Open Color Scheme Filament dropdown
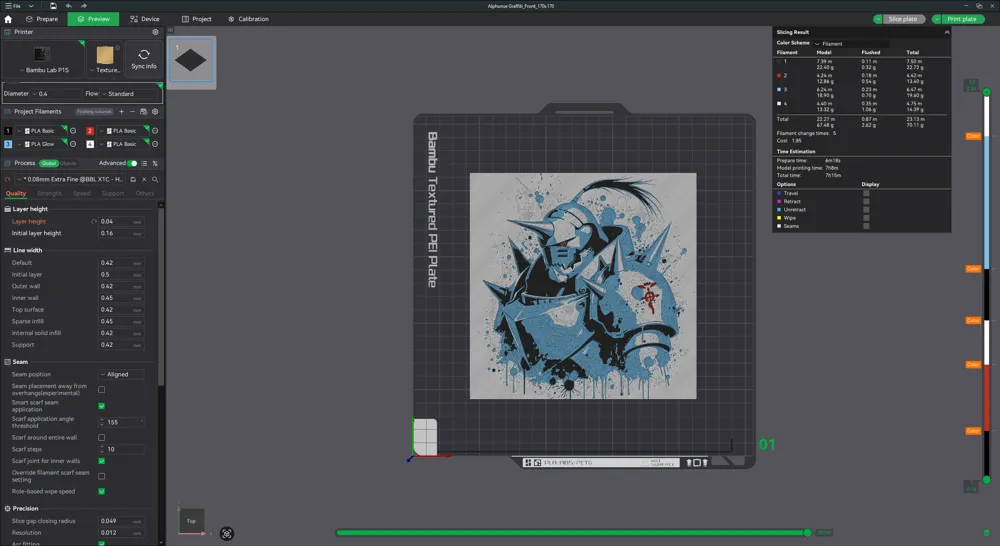Image resolution: width=1000 pixels, height=546 pixels. coord(851,44)
